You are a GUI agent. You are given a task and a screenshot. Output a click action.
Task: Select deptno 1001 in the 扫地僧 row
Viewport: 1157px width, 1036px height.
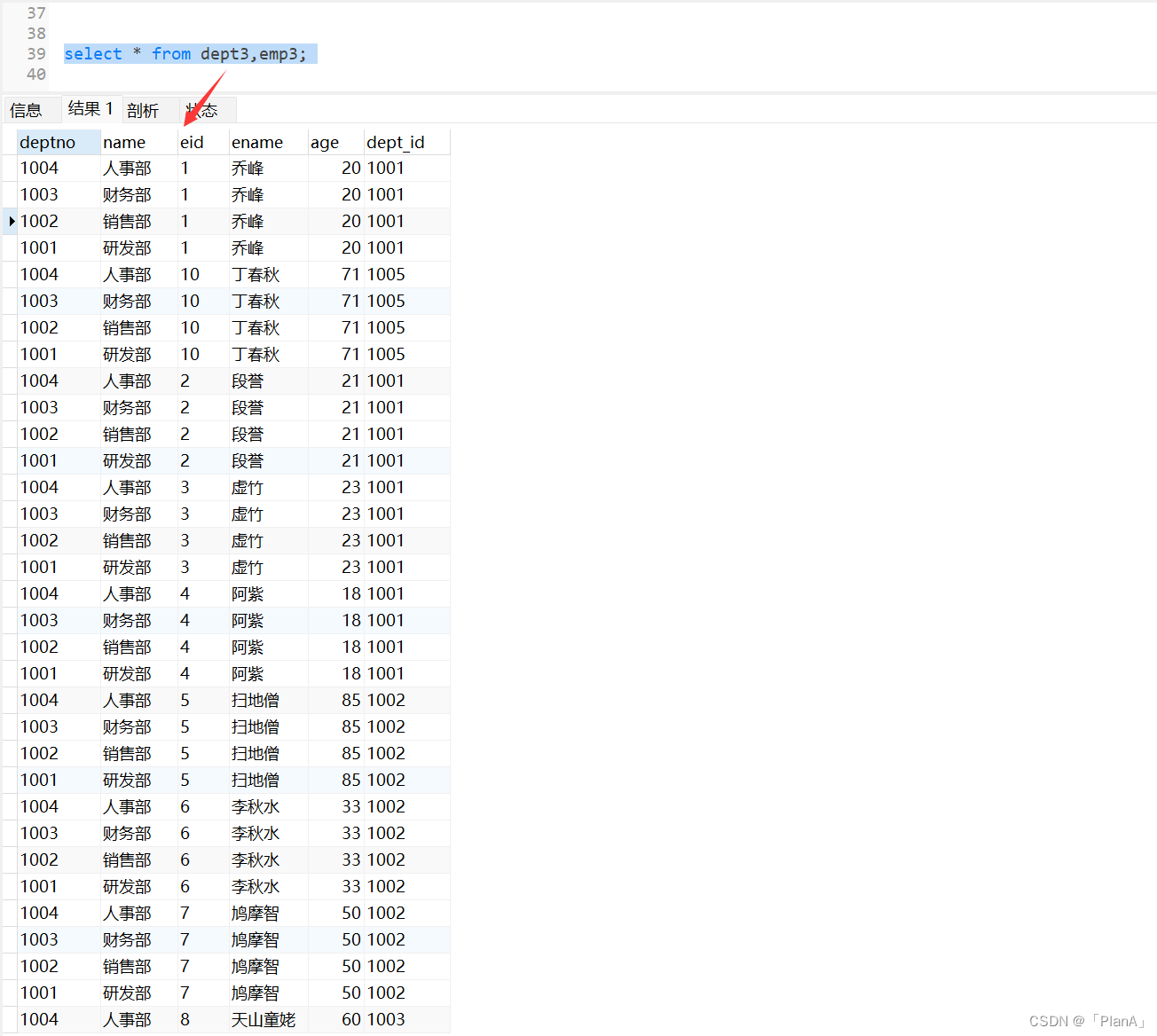pos(59,780)
